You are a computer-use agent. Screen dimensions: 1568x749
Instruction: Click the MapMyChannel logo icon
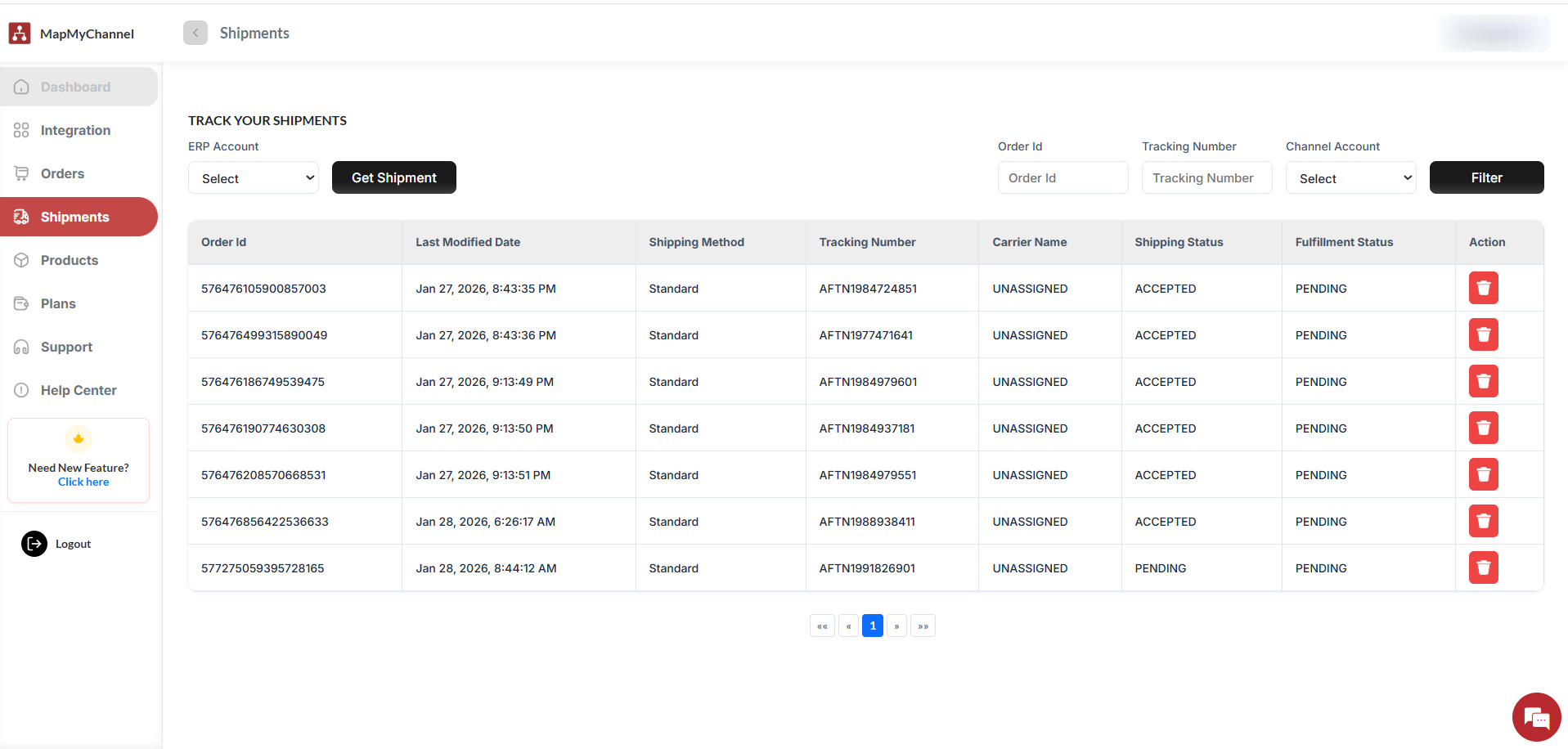[x=20, y=34]
